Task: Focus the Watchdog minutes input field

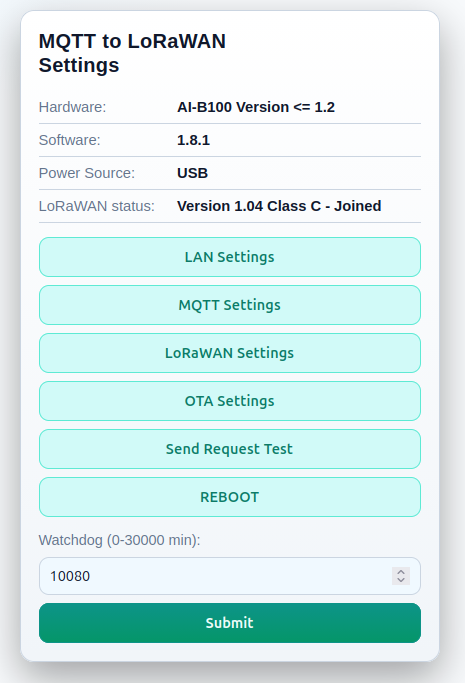Action: [x=230, y=576]
